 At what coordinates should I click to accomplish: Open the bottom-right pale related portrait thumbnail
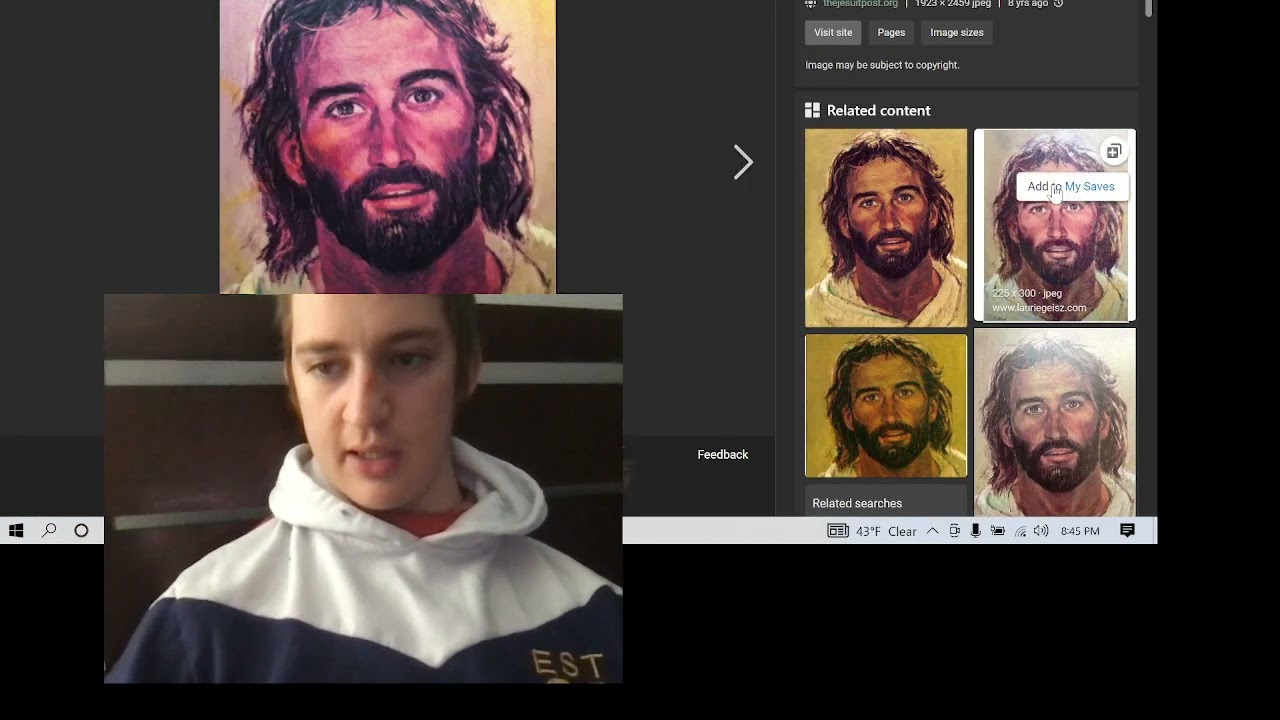(1055, 422)
